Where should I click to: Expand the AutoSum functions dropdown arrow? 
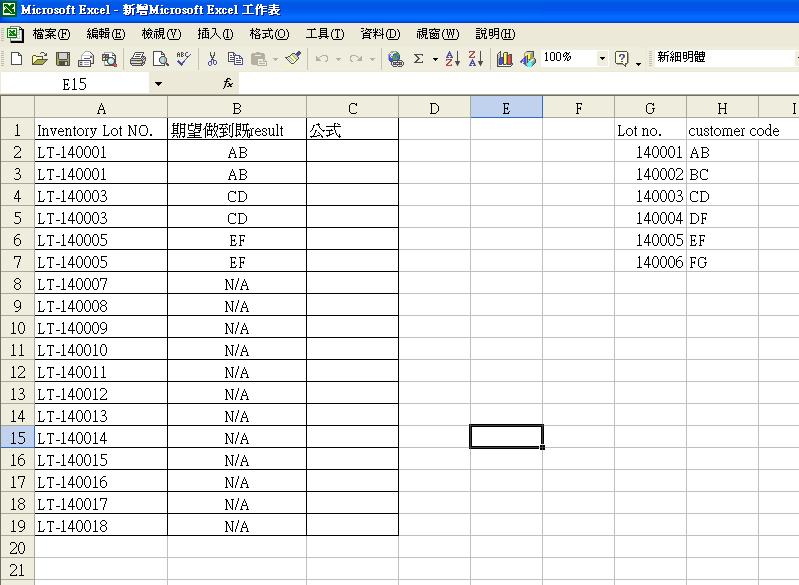point(435,60)
